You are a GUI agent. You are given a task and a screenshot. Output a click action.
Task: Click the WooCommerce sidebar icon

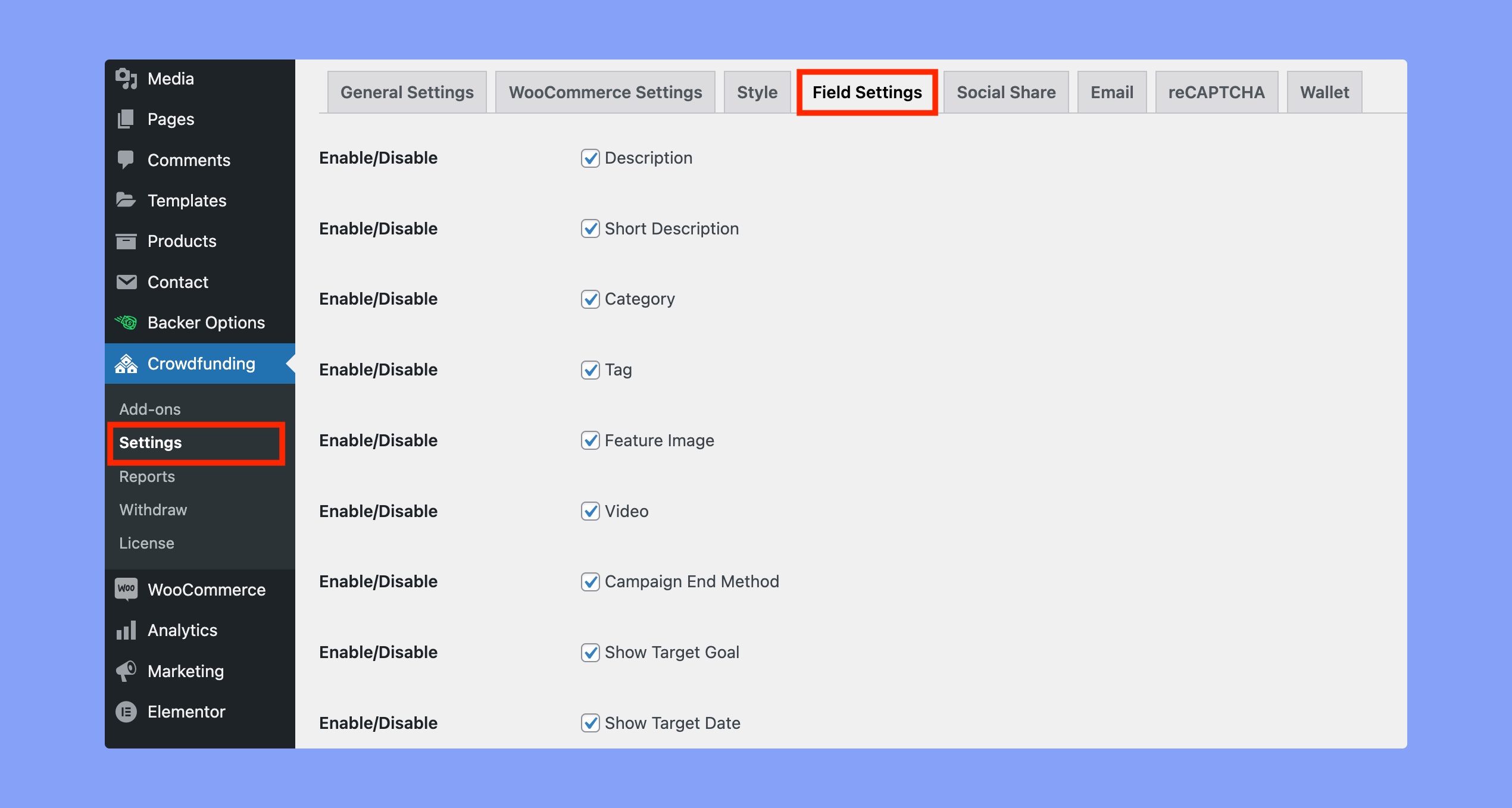tap(126, 589)
